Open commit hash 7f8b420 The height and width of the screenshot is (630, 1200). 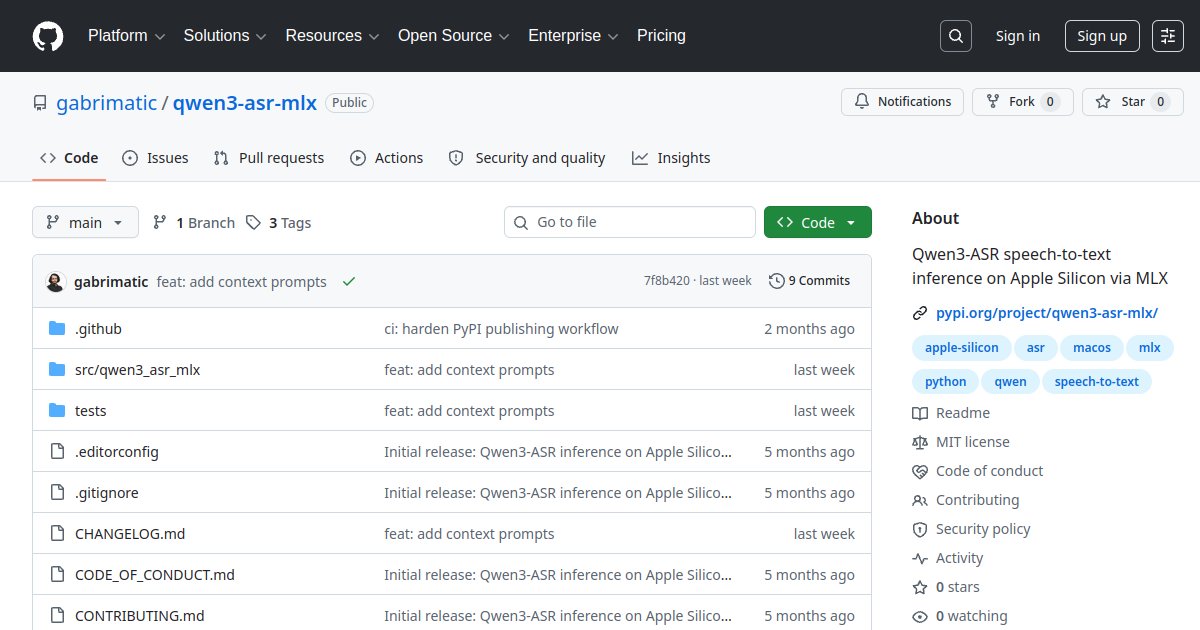(666, 281)
